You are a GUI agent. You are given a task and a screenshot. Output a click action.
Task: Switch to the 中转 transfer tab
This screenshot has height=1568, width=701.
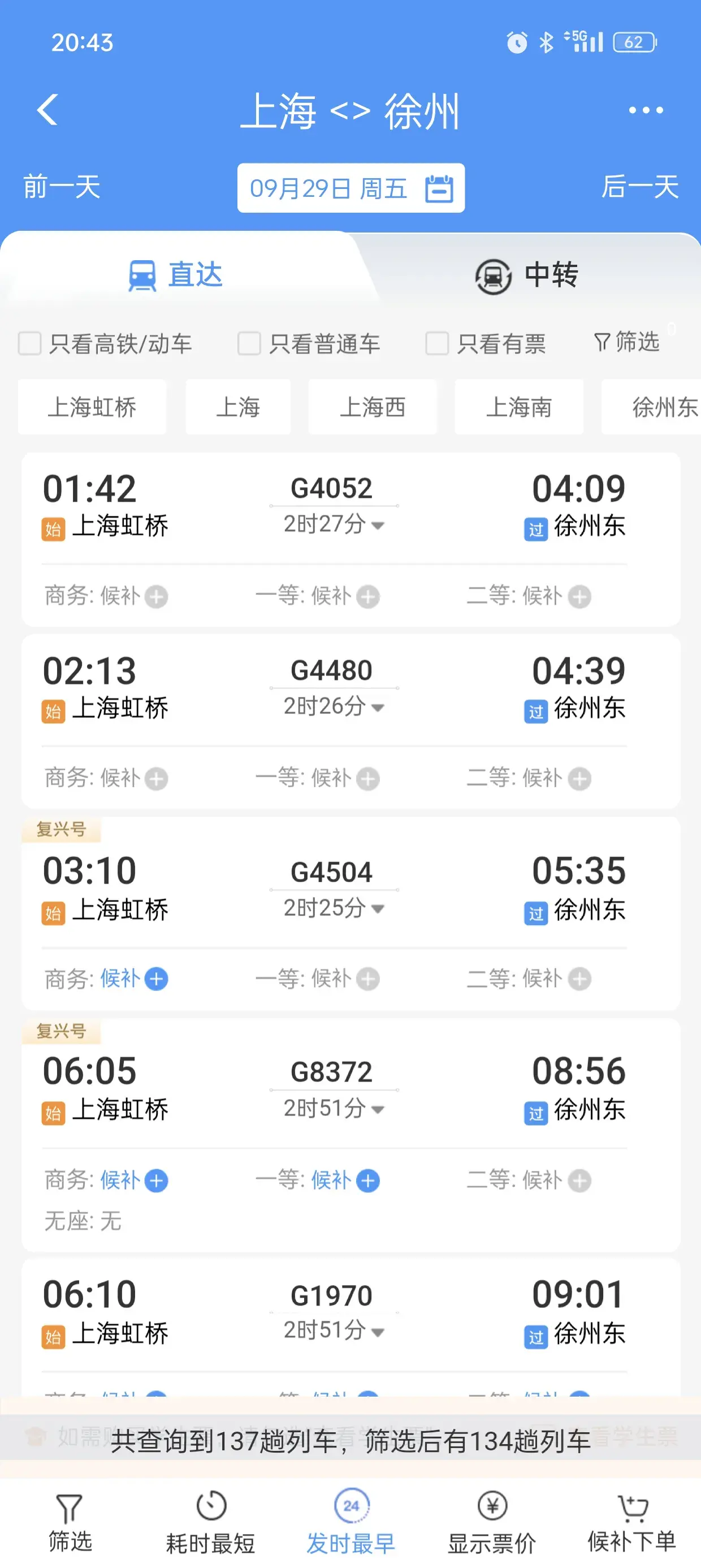tap(527, 275)
